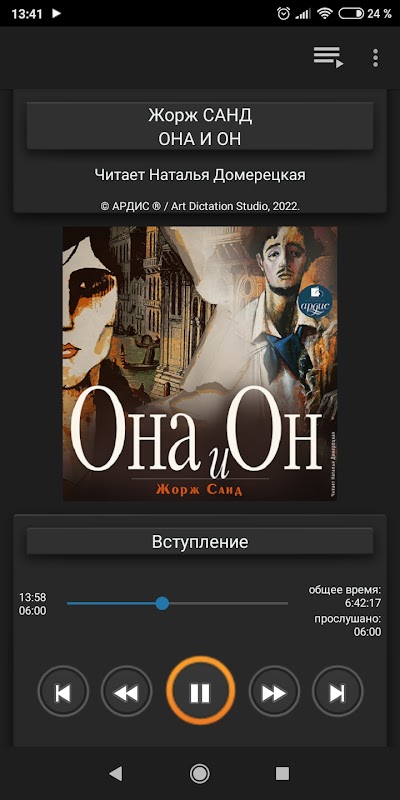Image resolution: width=400 pixels, height=800 pixels.
Task: Tap the АРДИС copyright line
Action: click(200, 206)
